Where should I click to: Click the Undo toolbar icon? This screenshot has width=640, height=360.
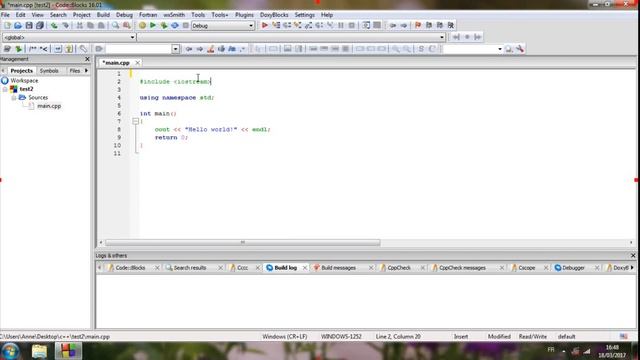tap(54, 25)
